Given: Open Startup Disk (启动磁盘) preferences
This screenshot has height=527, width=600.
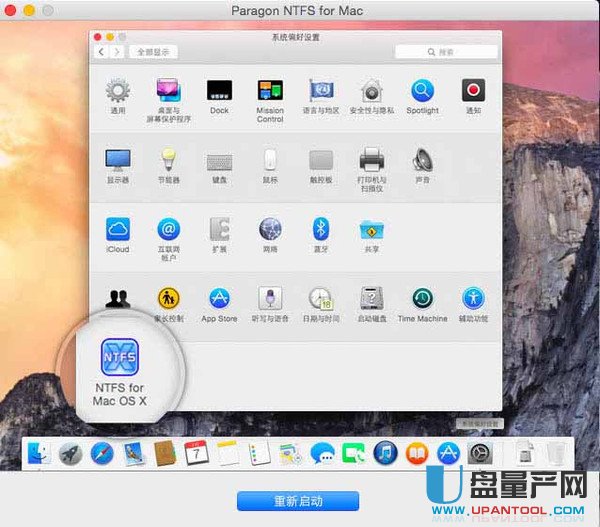Looking at the screenshot, I should pos(372,298).
